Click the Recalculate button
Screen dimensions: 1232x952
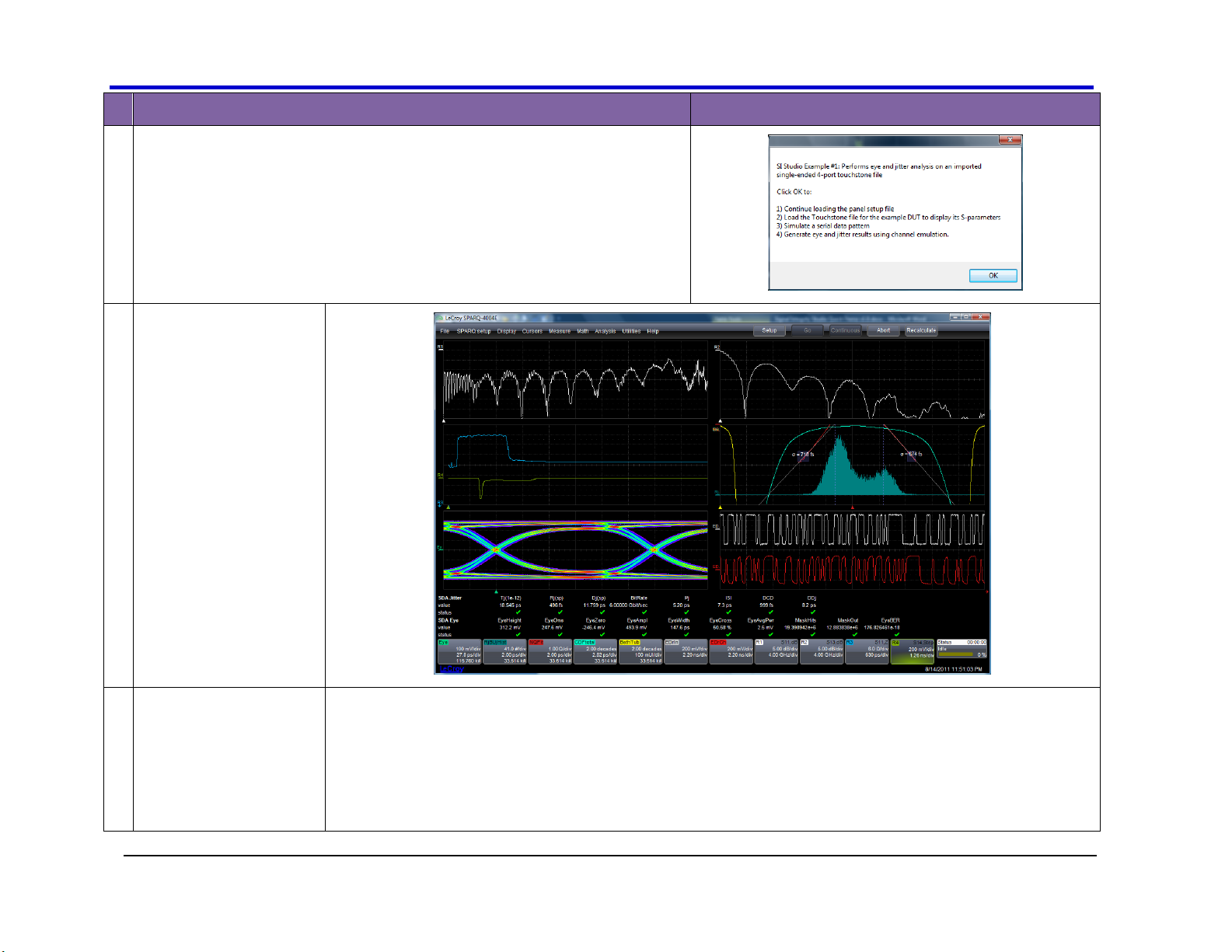922,330
